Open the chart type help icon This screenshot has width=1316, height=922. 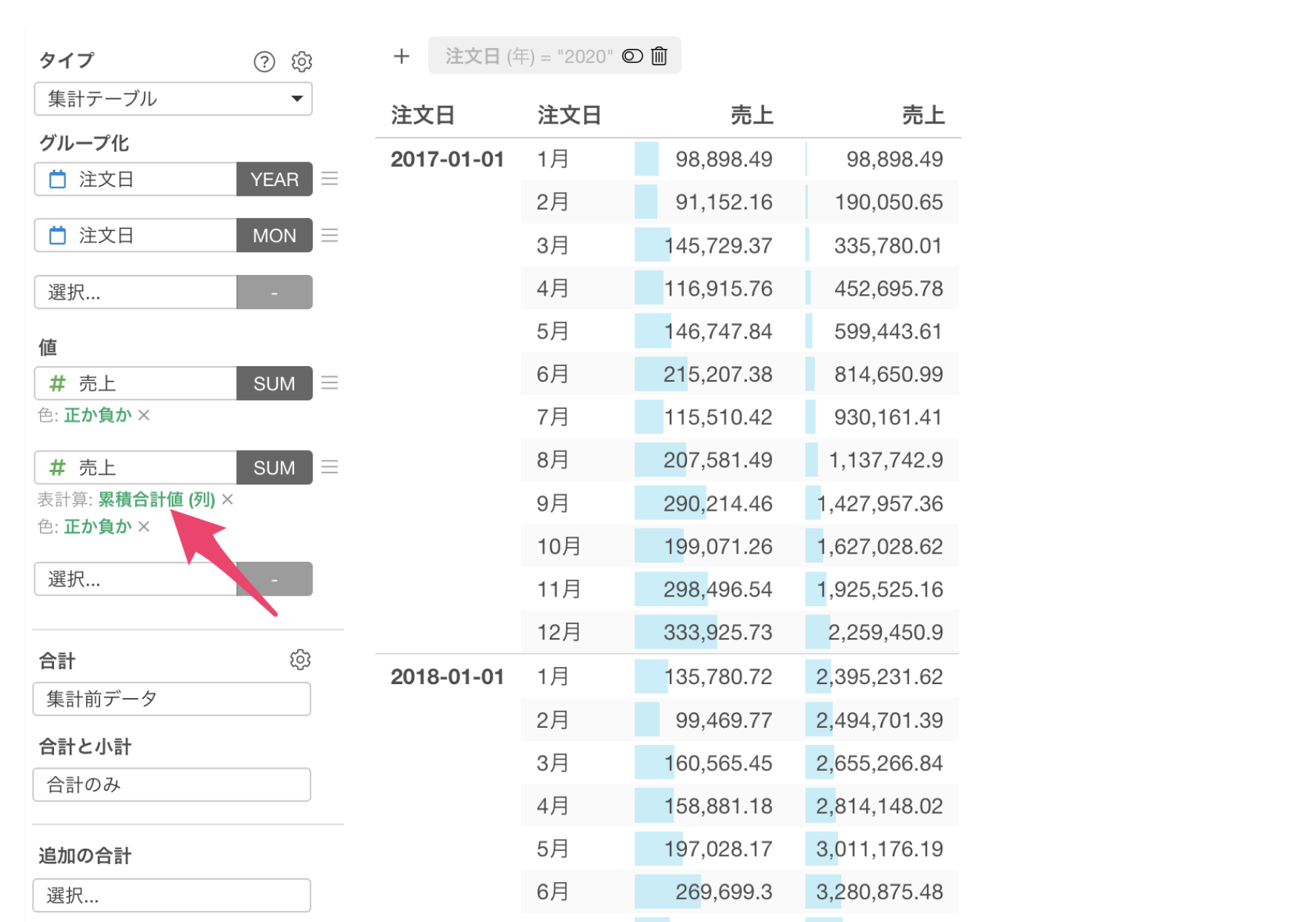tap(264, 62)
